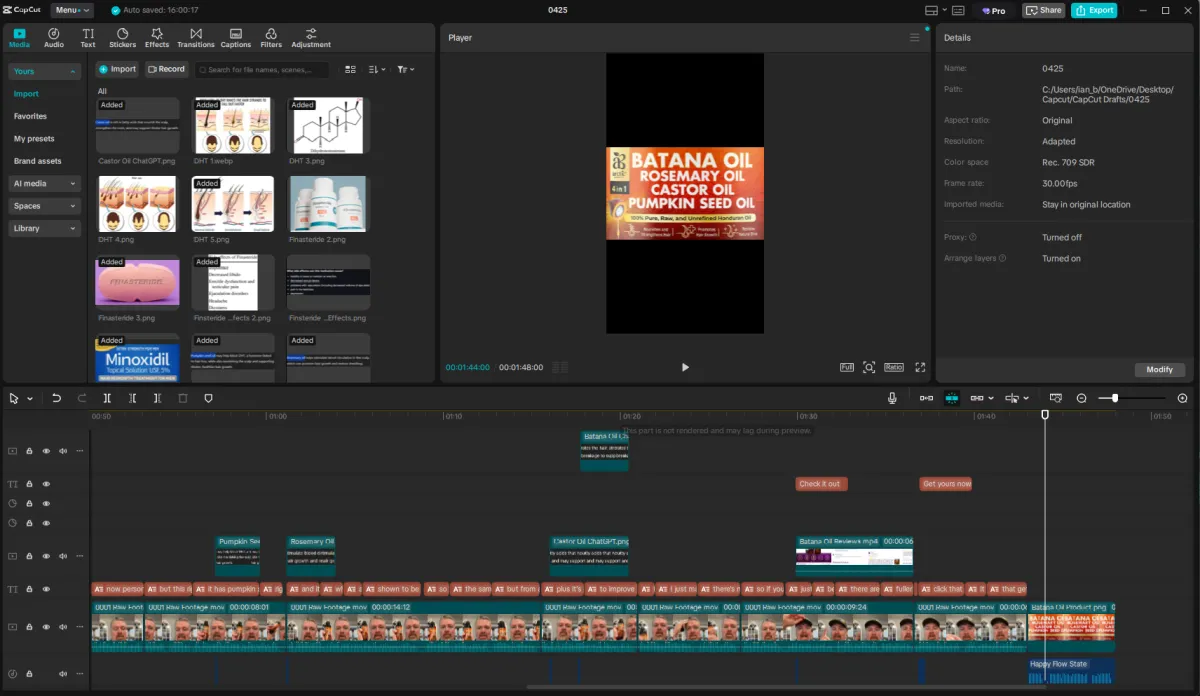Zoom in the timeline with plus icon
This screenshot has width=1200, height=696.
(1183, 398)
